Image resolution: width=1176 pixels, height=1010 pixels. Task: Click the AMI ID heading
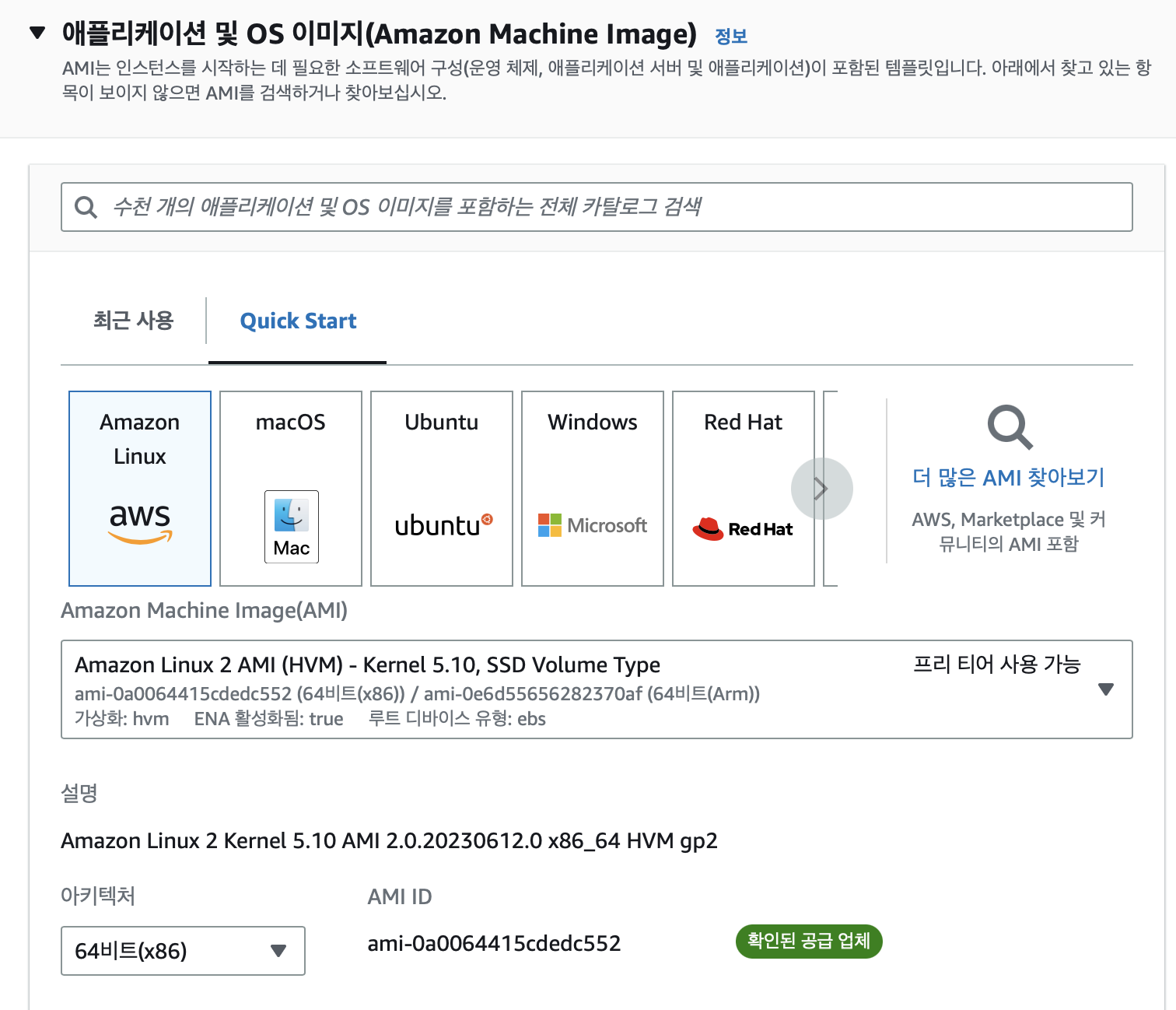[399, 896]
